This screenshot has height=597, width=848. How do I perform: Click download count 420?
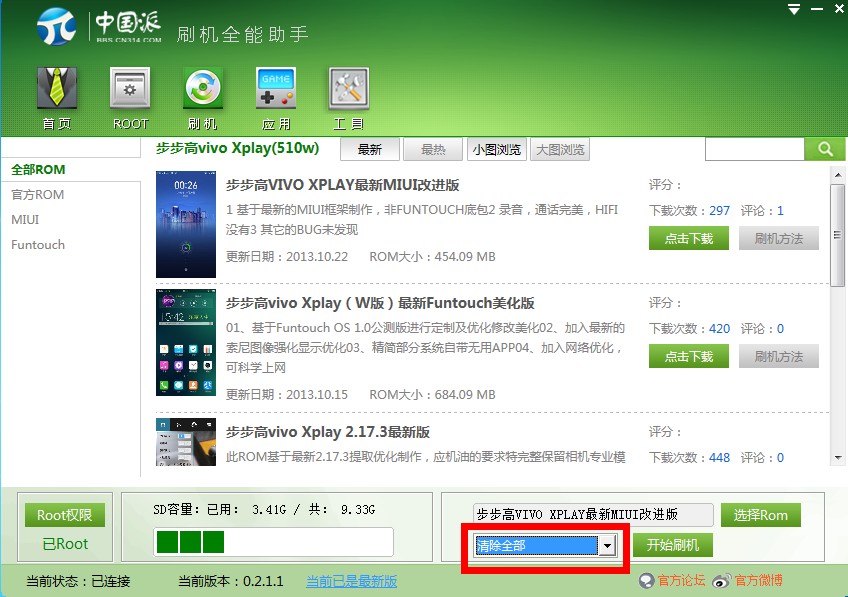tap(719, 329)
